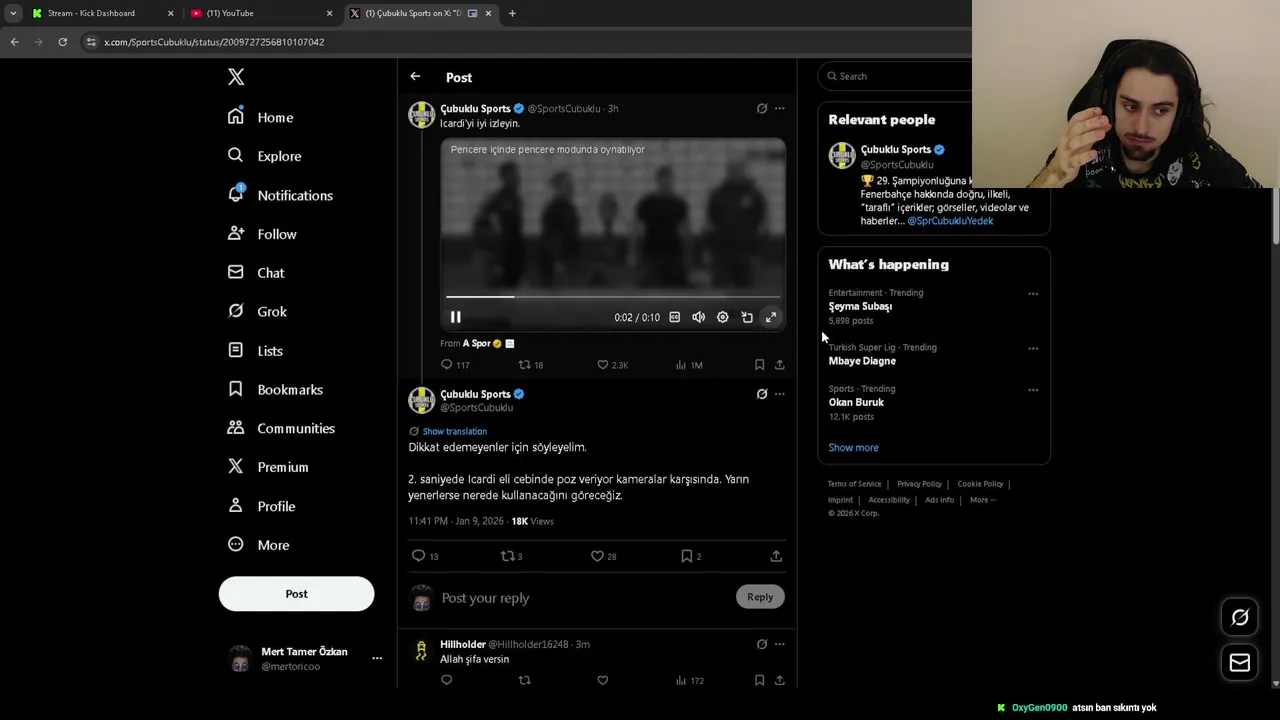This screenshot has width=1280, height=720.
Task: Toggle video closed captions
Action: (x=675, y=317)
